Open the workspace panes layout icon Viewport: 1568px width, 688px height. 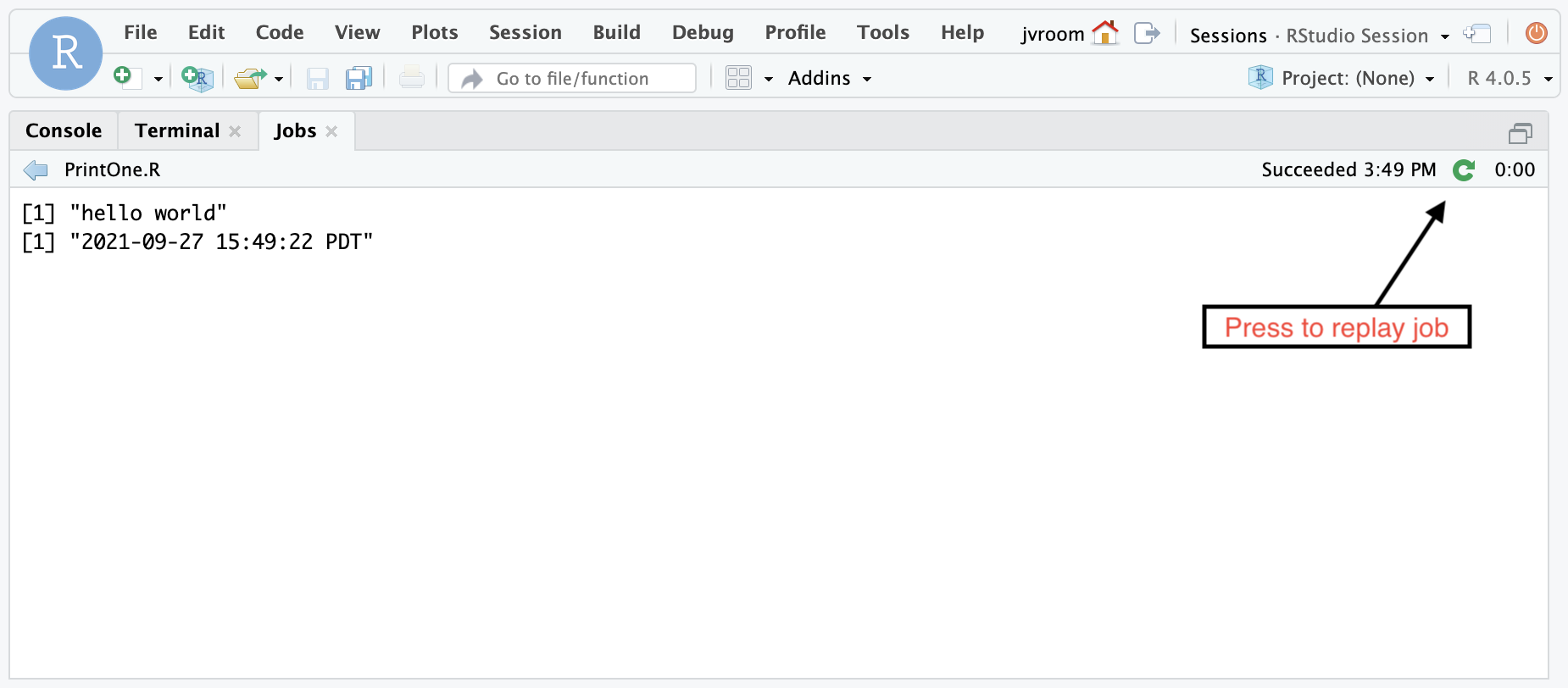coord(739,78)
